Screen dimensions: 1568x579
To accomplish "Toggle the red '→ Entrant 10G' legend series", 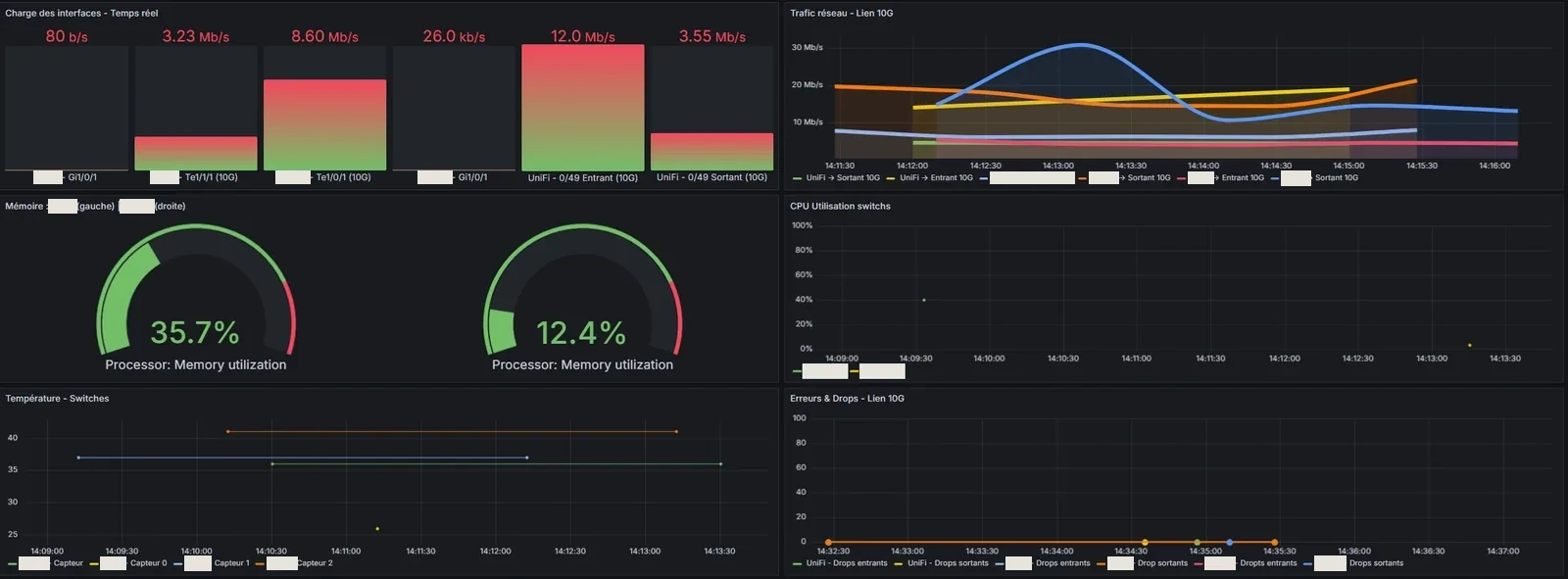I will coord(1220,178).
